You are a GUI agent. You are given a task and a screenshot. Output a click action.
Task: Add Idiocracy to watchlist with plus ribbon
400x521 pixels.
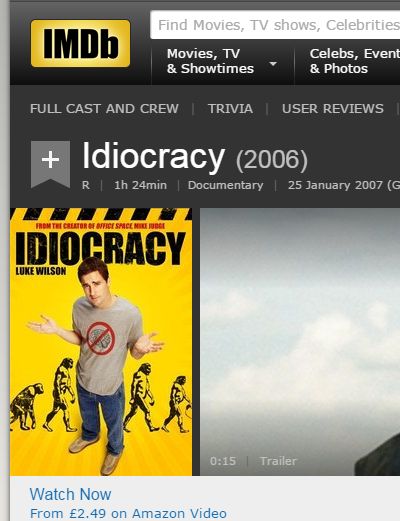coord(50,165)
